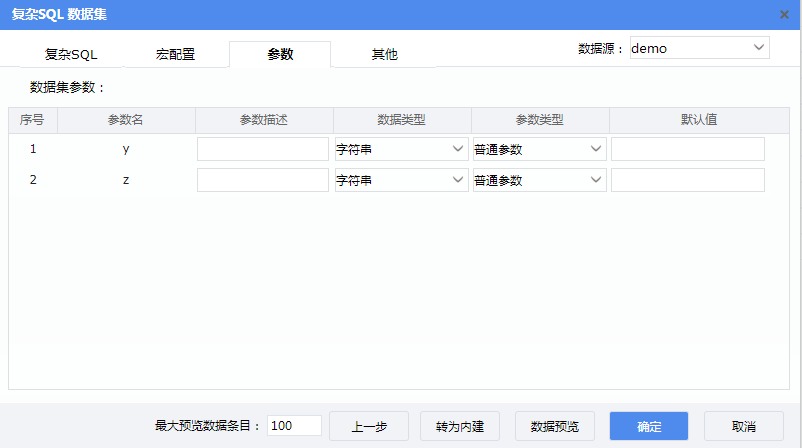This screenshot has height=448, width=802.
Task: Focus 默认值 field for parameter y
Action: pyautogui.click(x=688, y=150)
